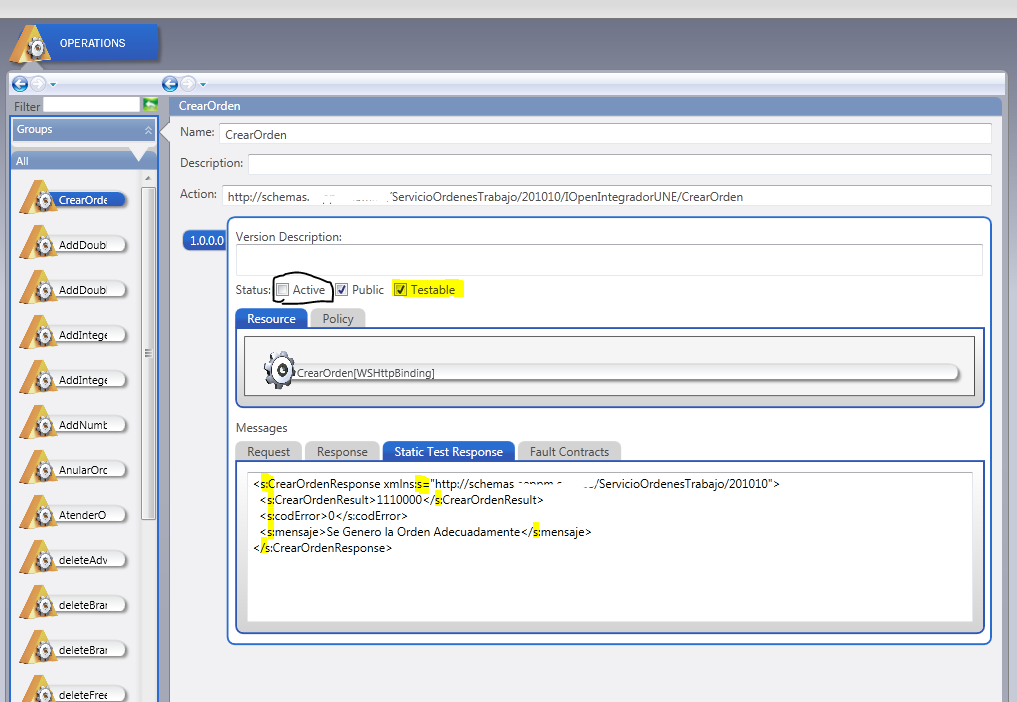This screenshot has height=702, width=1017.
Task: Click the Version Description text box
Action: [x=609, y=260]
